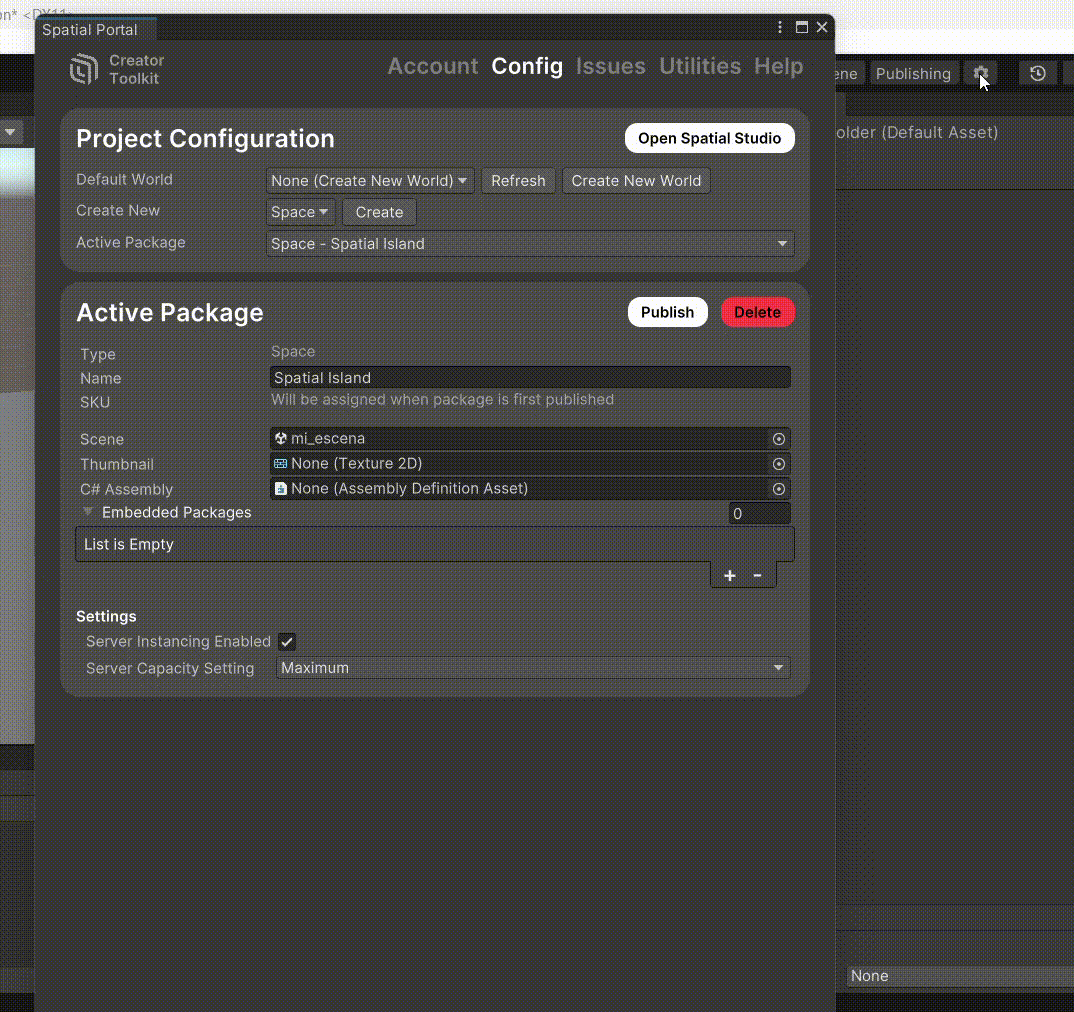Open object picker for C# Assembly field
Viewport: 1074px width, 1012px height.
779,489
